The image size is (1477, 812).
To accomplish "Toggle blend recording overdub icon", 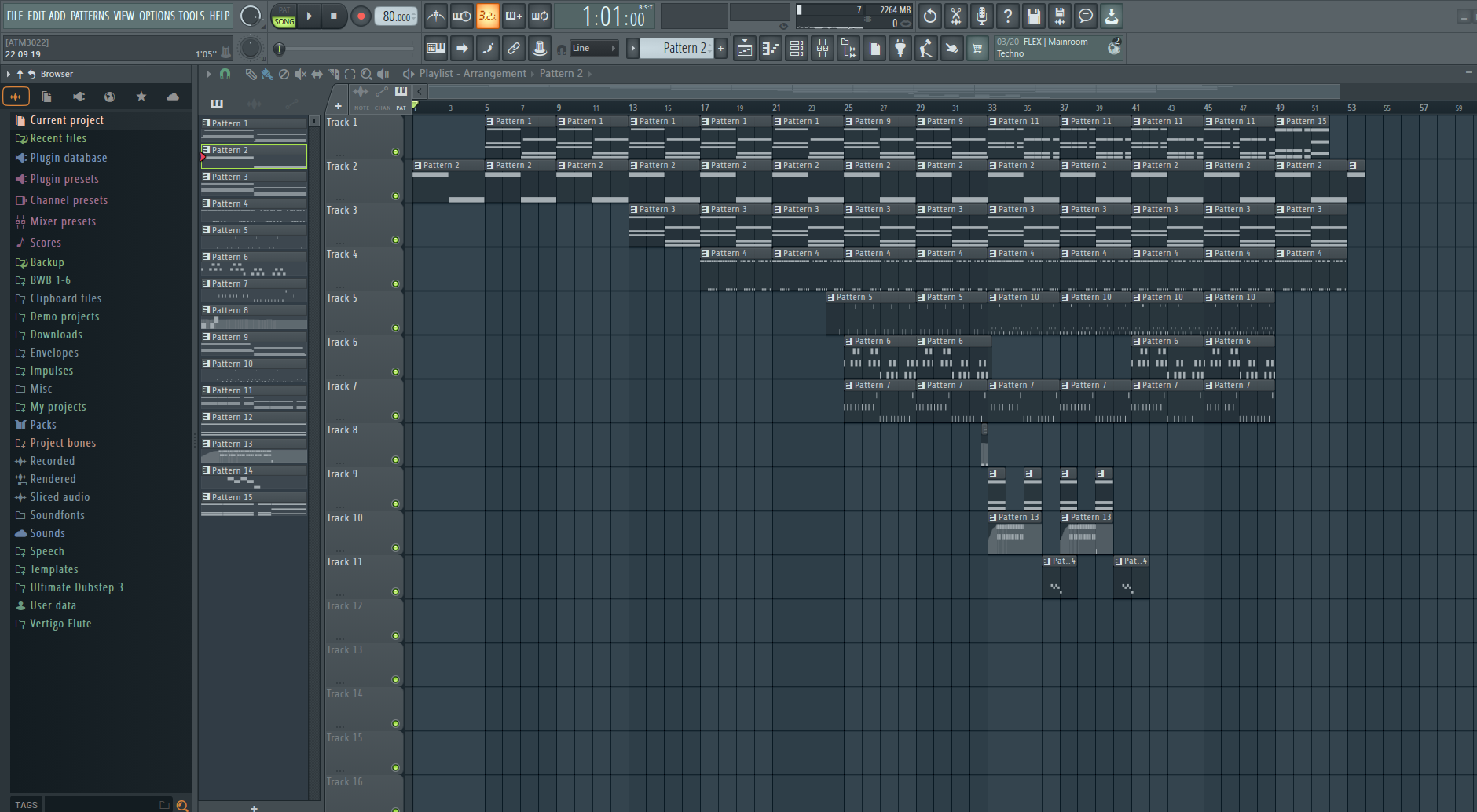I will (514, 16).
